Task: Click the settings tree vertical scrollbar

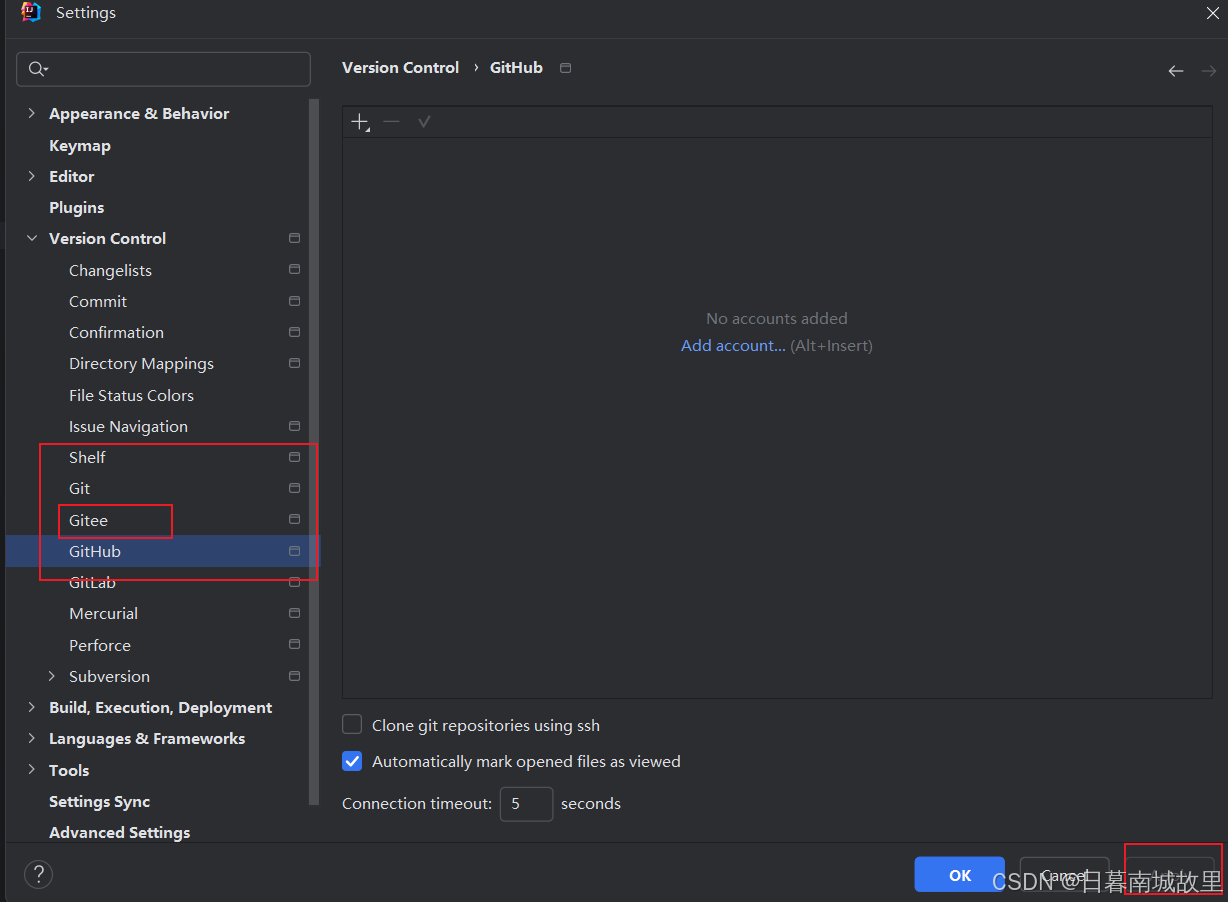Action: [x=314, y=450]
